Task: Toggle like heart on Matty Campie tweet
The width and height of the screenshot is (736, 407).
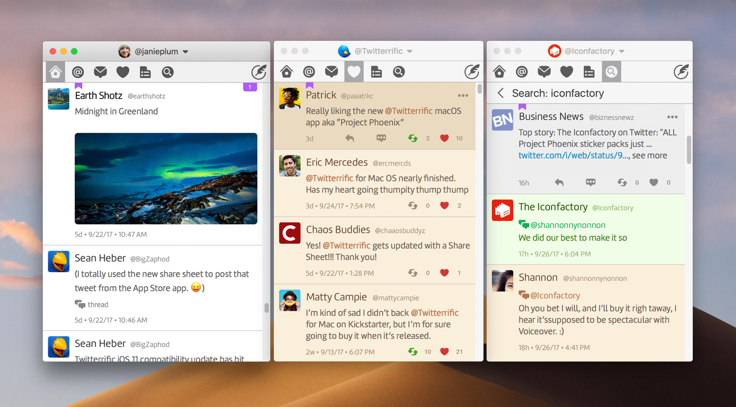Action: click(445, 352)
